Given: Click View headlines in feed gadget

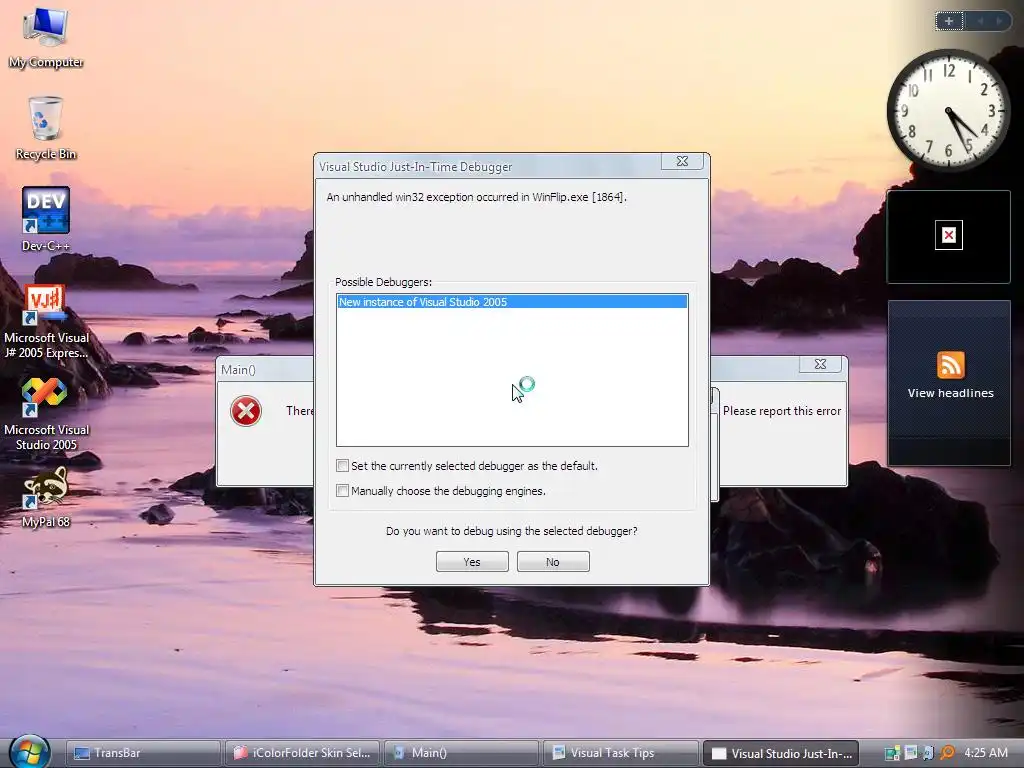Looking at the screenshot, I should [x=950, y=393].
